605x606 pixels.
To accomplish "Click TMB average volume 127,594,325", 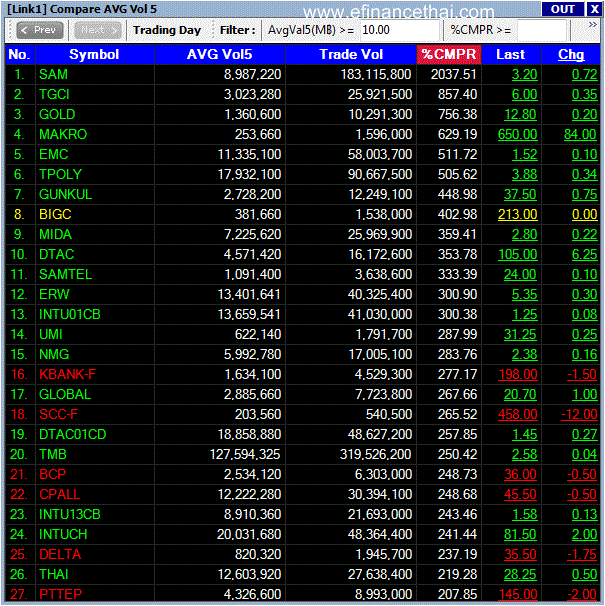I will coord(245,455).
